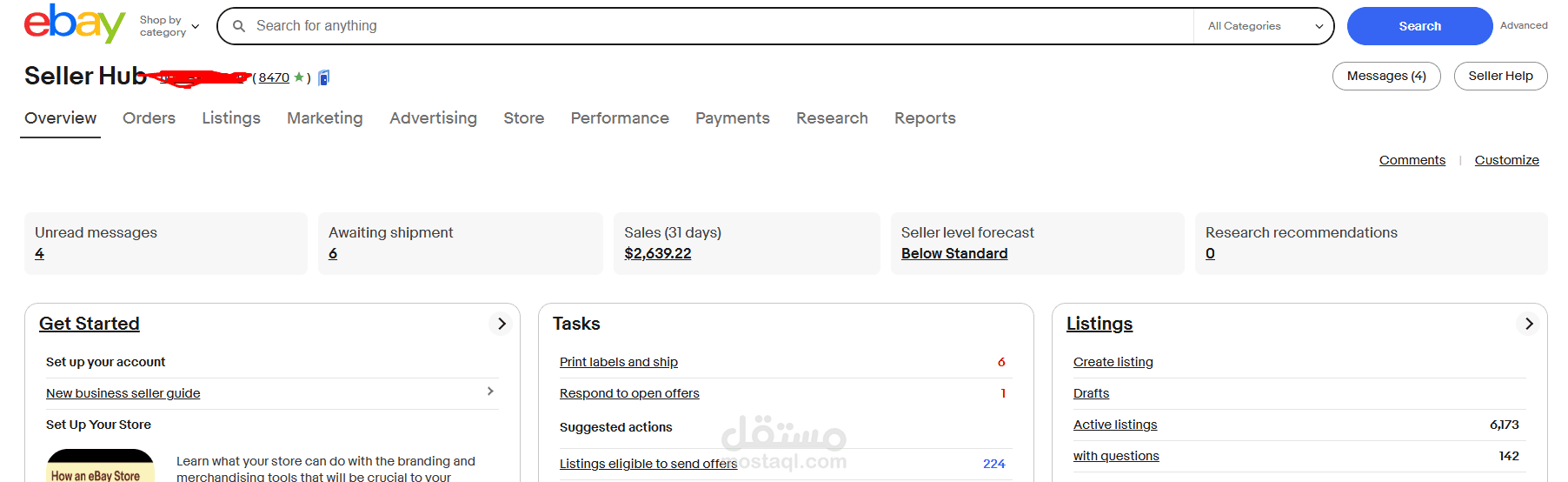Open Respond to open offers task
Viewport: 1568px width, 482px height.
[x=629, y=393]
